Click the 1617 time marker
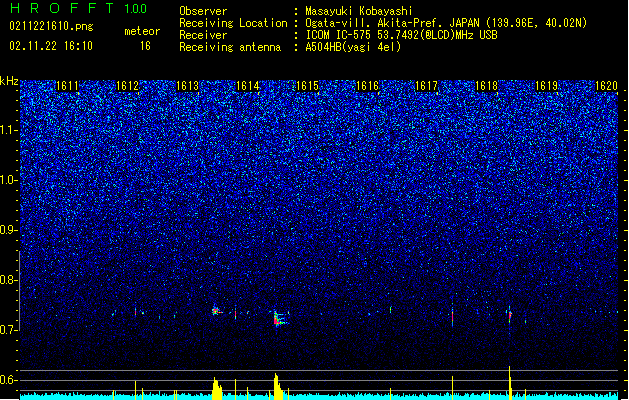Image resolution: width=629 pixels, height=400 pixels. click(426, 86)
